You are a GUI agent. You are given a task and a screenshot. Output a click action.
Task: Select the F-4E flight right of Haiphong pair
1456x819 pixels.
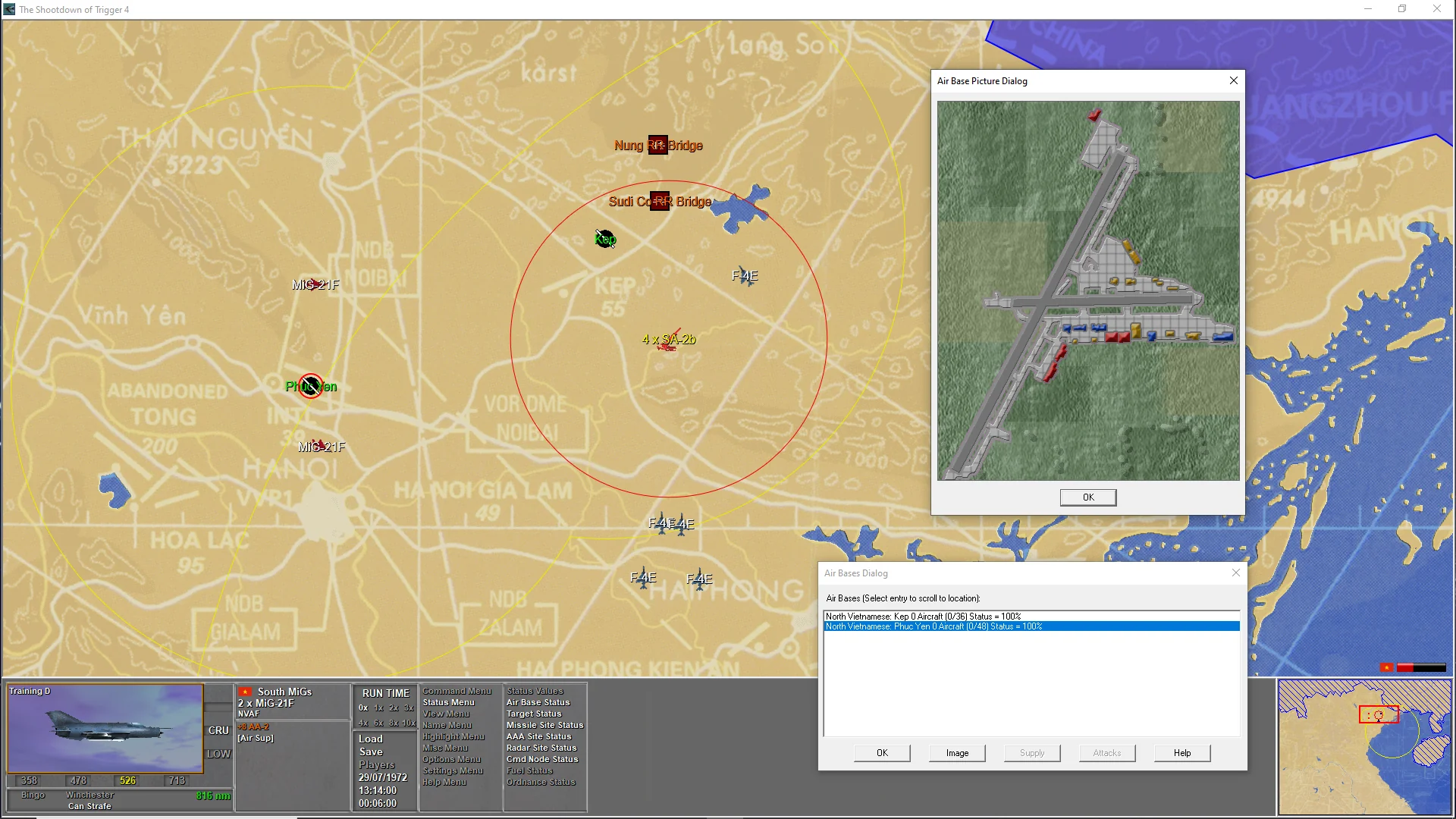(x=699, y=579)
